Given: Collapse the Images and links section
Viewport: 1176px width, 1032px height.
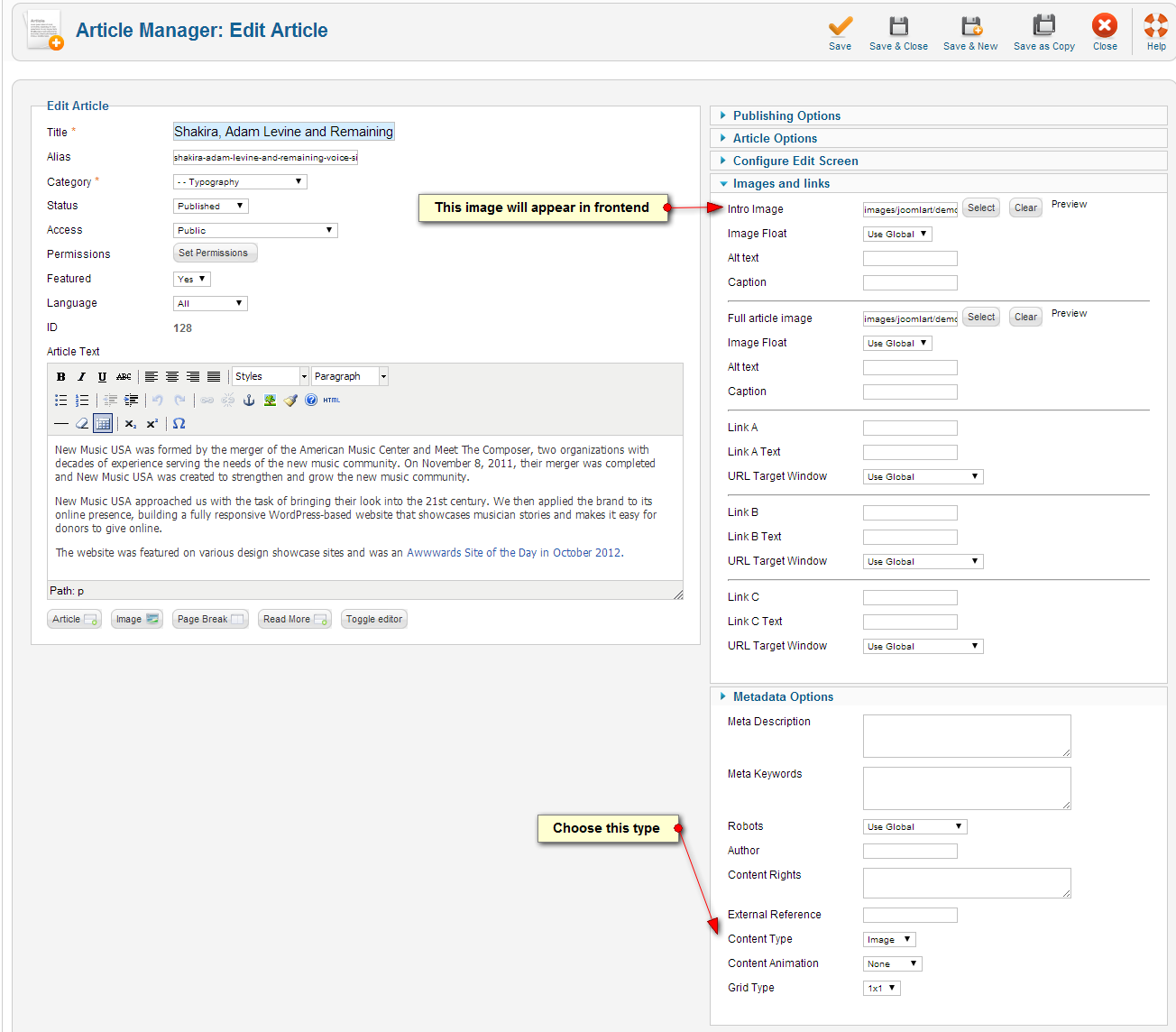Looking at the screenshot, I should 781,184.
